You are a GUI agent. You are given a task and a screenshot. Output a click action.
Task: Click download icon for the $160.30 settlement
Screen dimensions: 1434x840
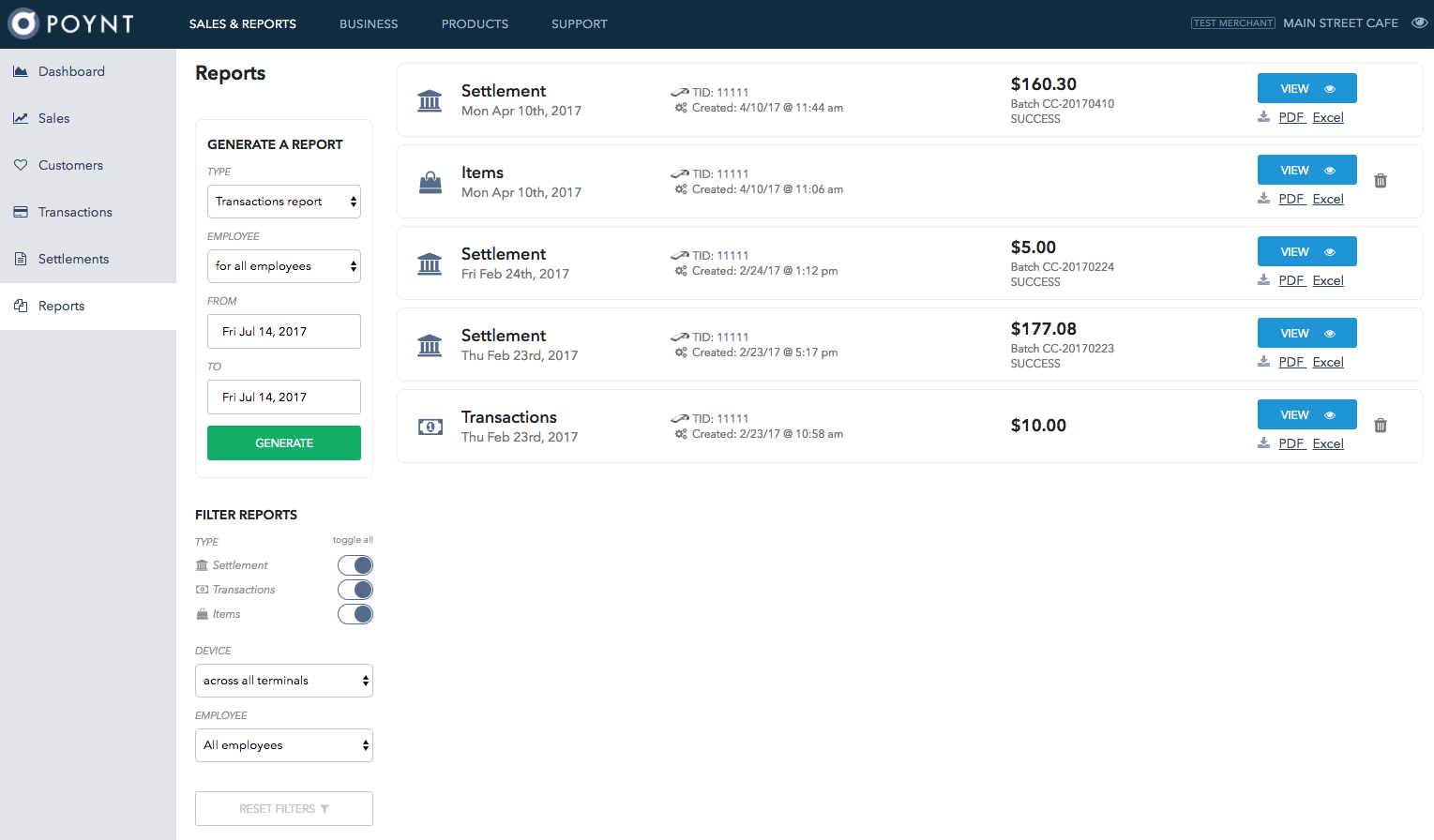[1264, 117]
